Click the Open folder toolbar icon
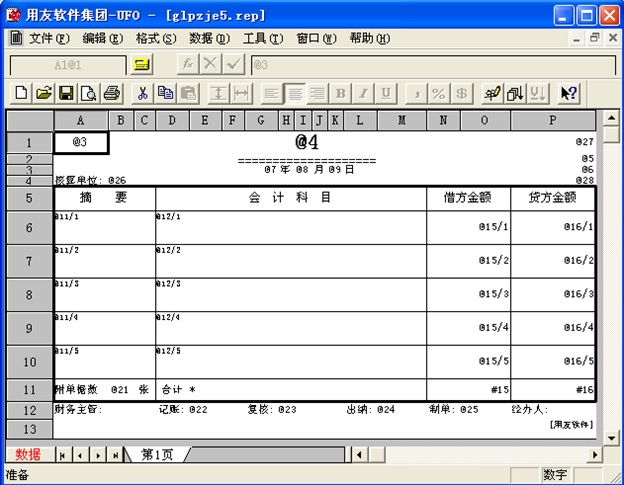 pos(43,93)
